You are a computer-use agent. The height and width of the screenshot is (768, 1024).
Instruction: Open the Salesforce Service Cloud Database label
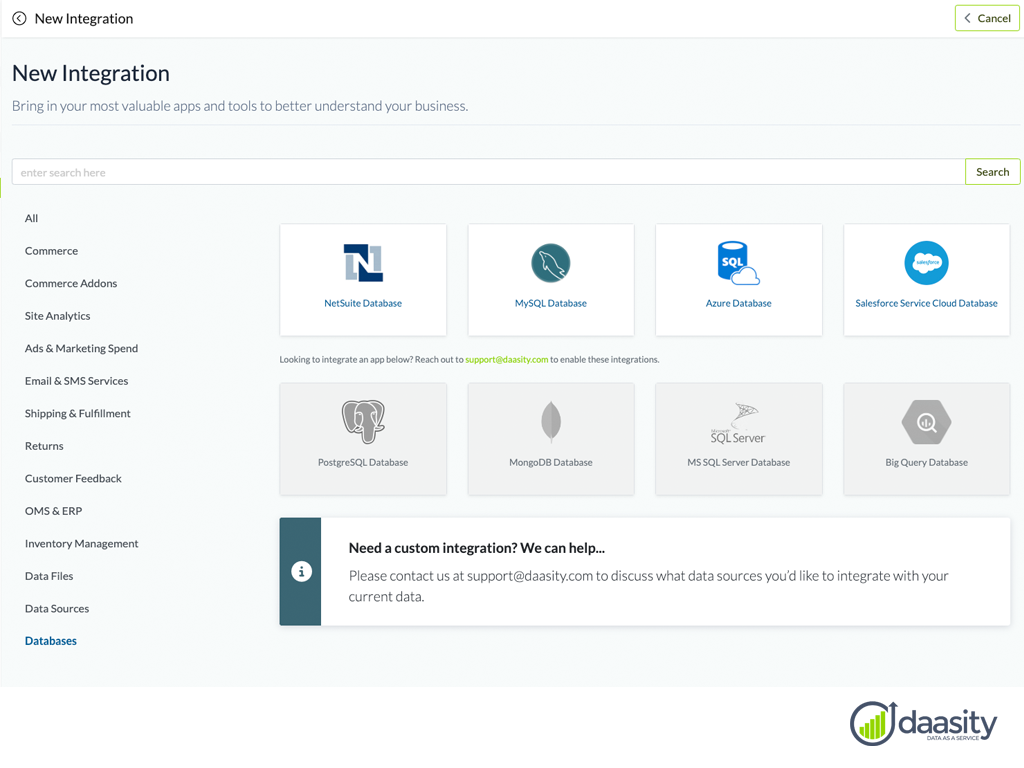[926, 303]
